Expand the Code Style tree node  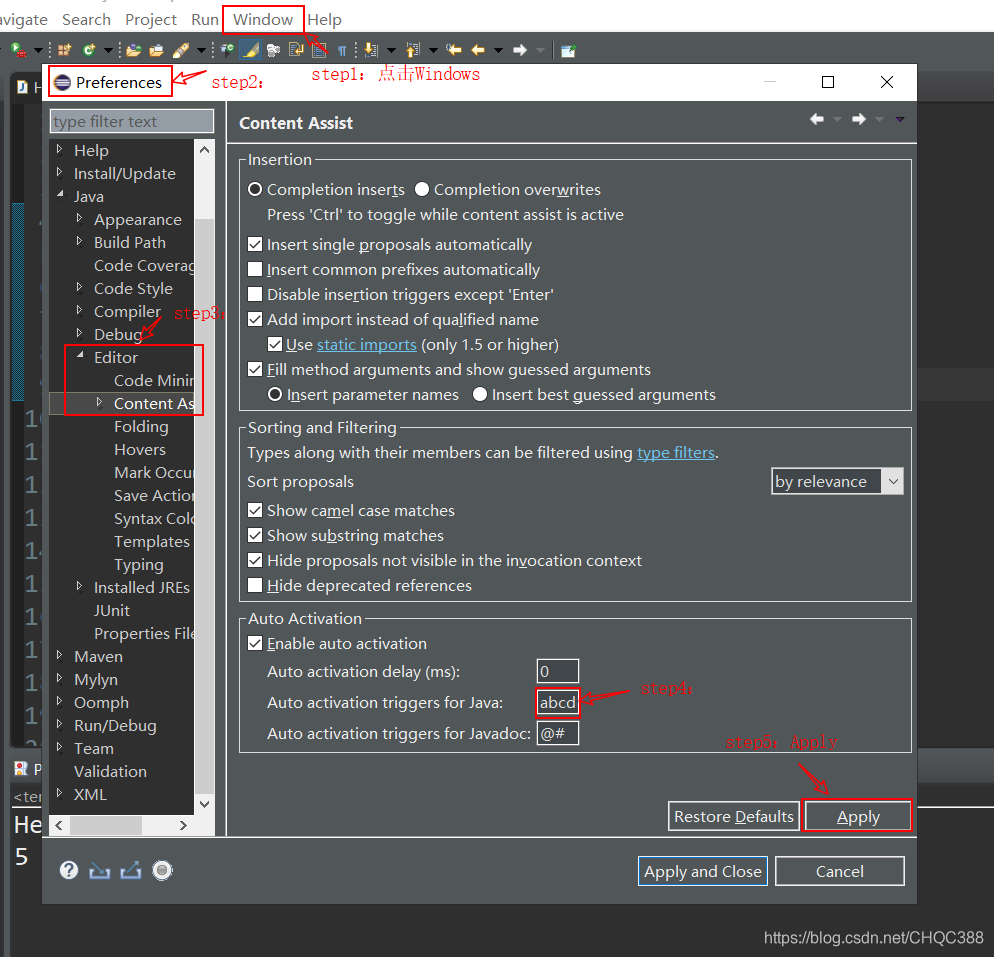(79, 287)
